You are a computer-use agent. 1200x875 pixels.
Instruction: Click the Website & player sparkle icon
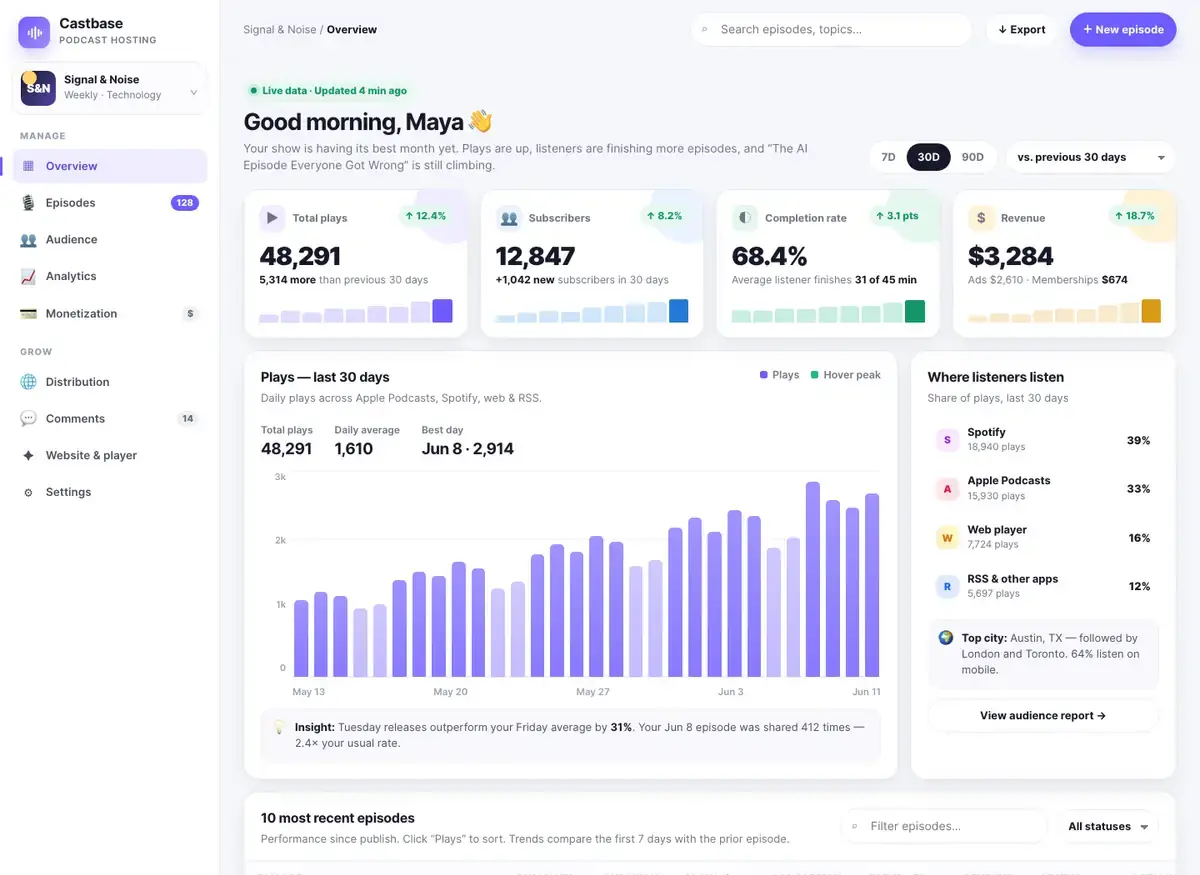point(28,455)
